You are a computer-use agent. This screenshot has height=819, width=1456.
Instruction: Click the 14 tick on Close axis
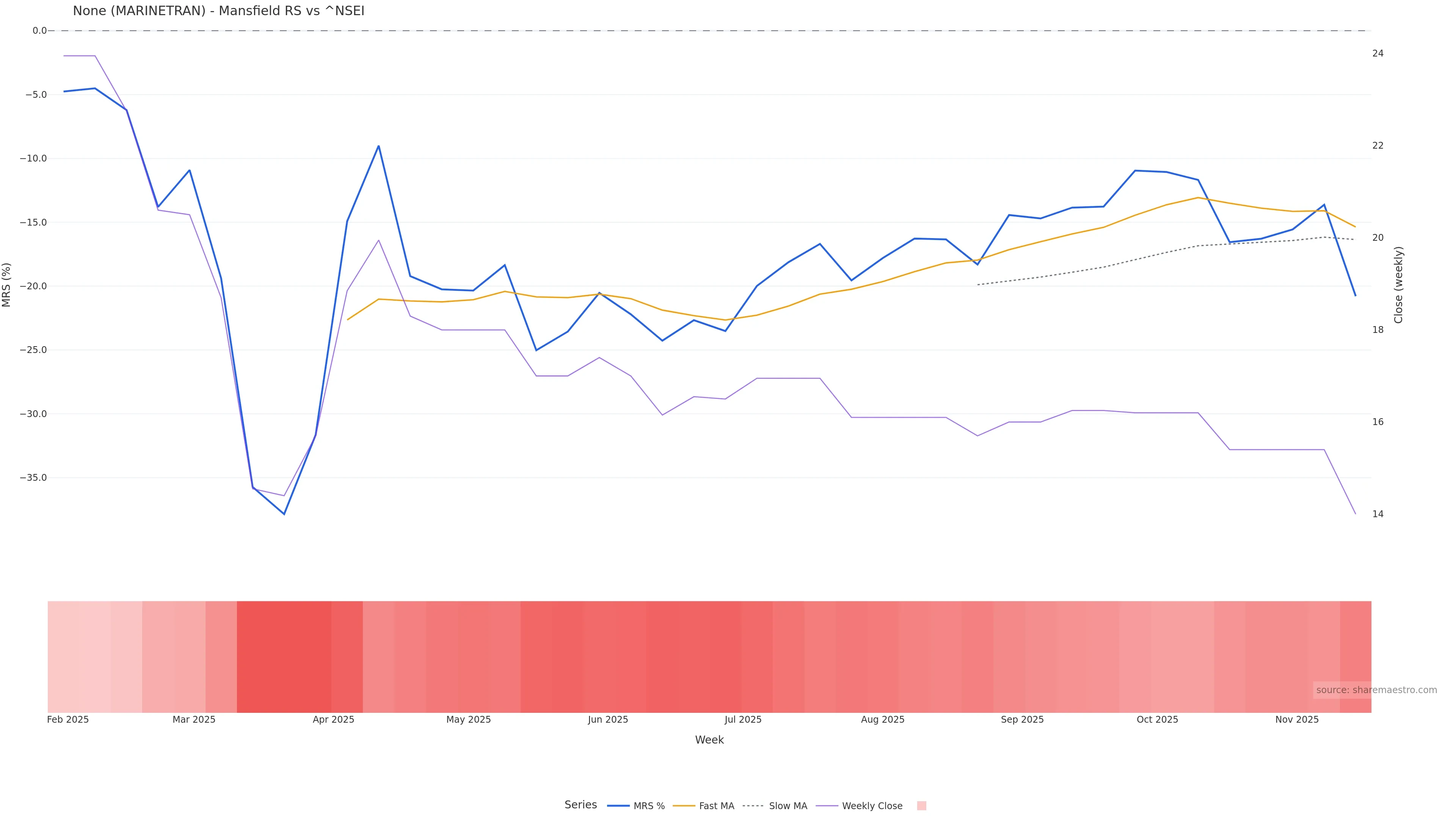coord(1378,514)
